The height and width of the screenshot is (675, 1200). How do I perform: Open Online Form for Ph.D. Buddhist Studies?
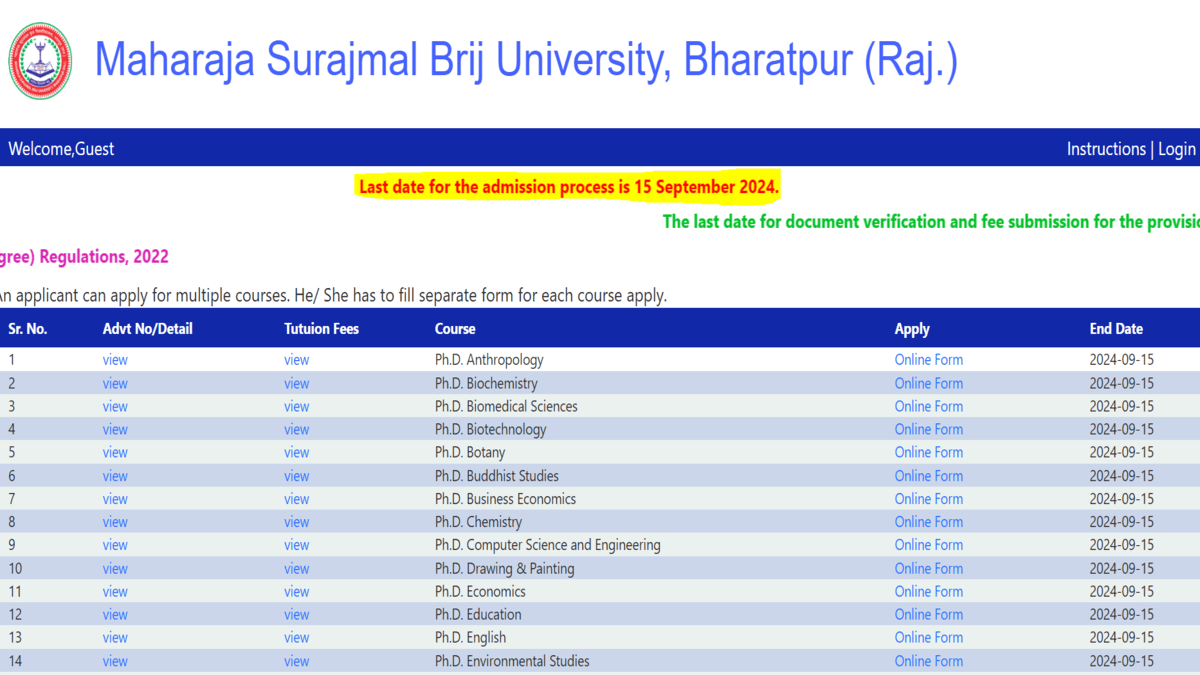point(929,476)
